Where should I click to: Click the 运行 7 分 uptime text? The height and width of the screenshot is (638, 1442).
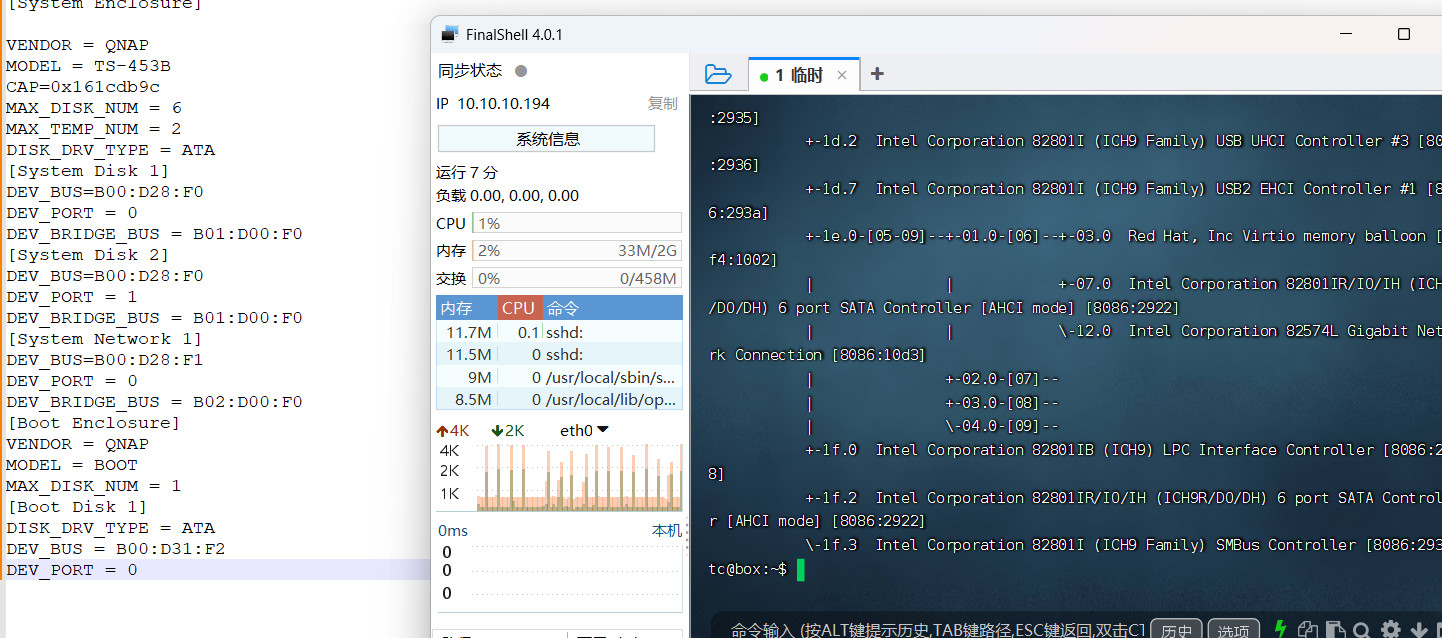[x=467, y=172]
